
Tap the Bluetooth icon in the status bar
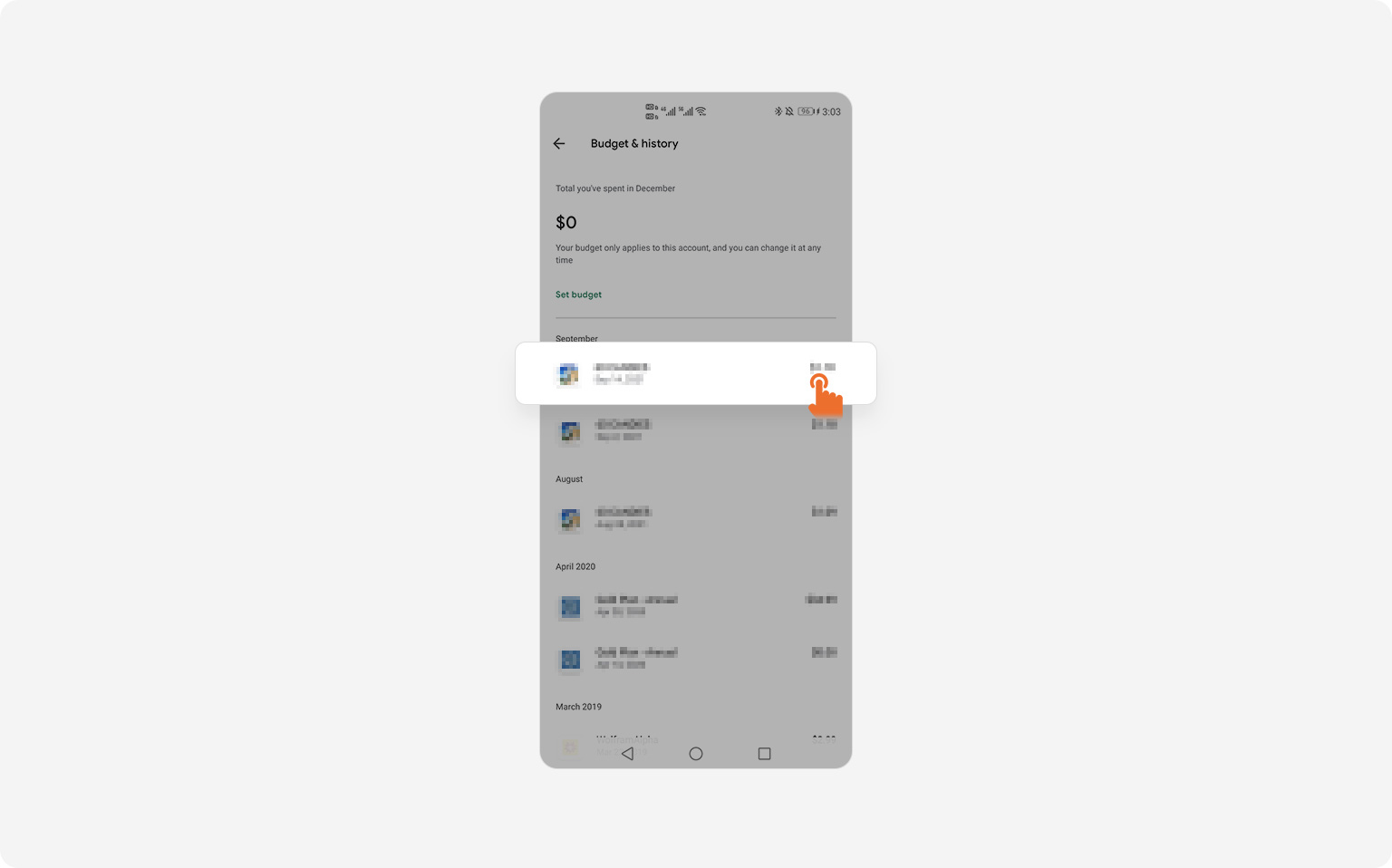778,111
